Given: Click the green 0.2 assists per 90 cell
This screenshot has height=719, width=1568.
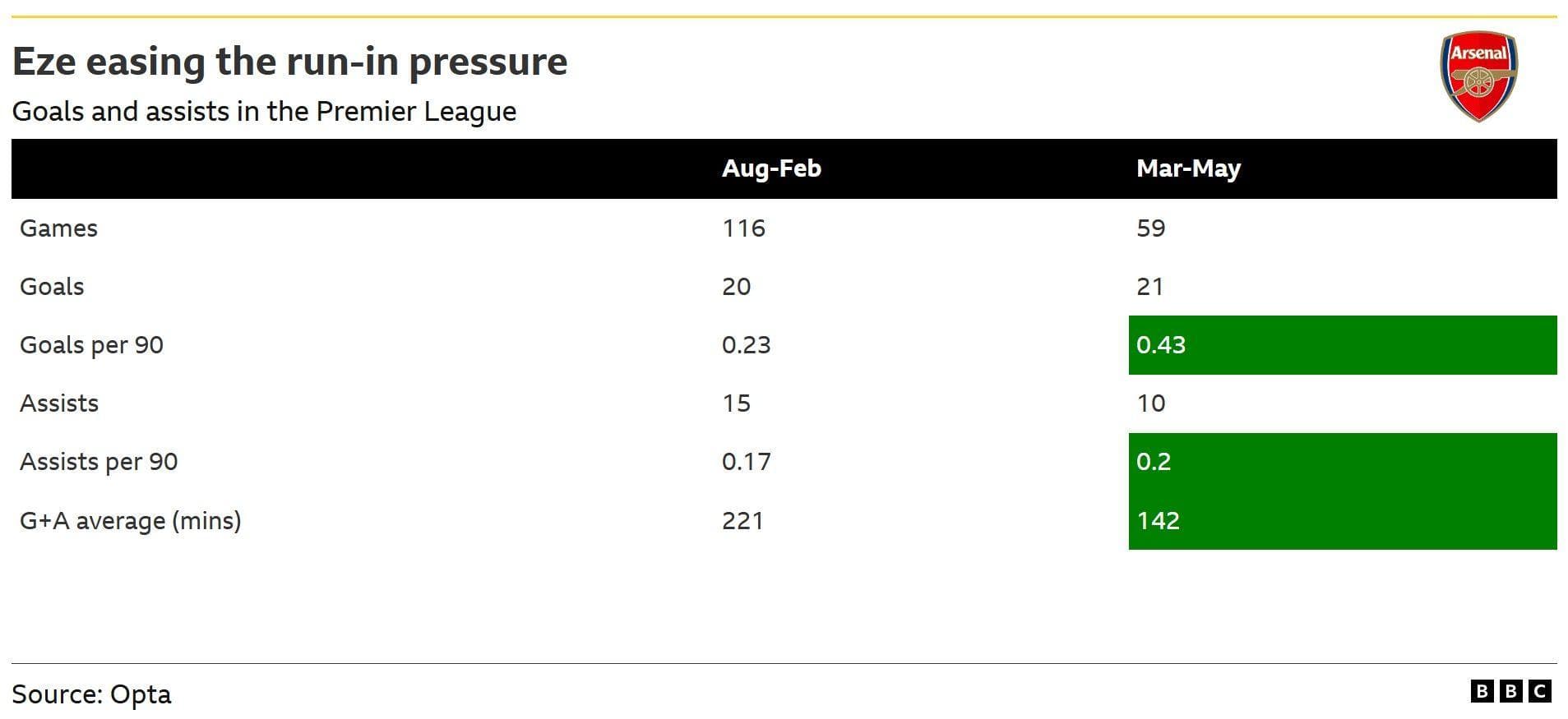Looking at the screenshot, I should (x=1342, y=462).
